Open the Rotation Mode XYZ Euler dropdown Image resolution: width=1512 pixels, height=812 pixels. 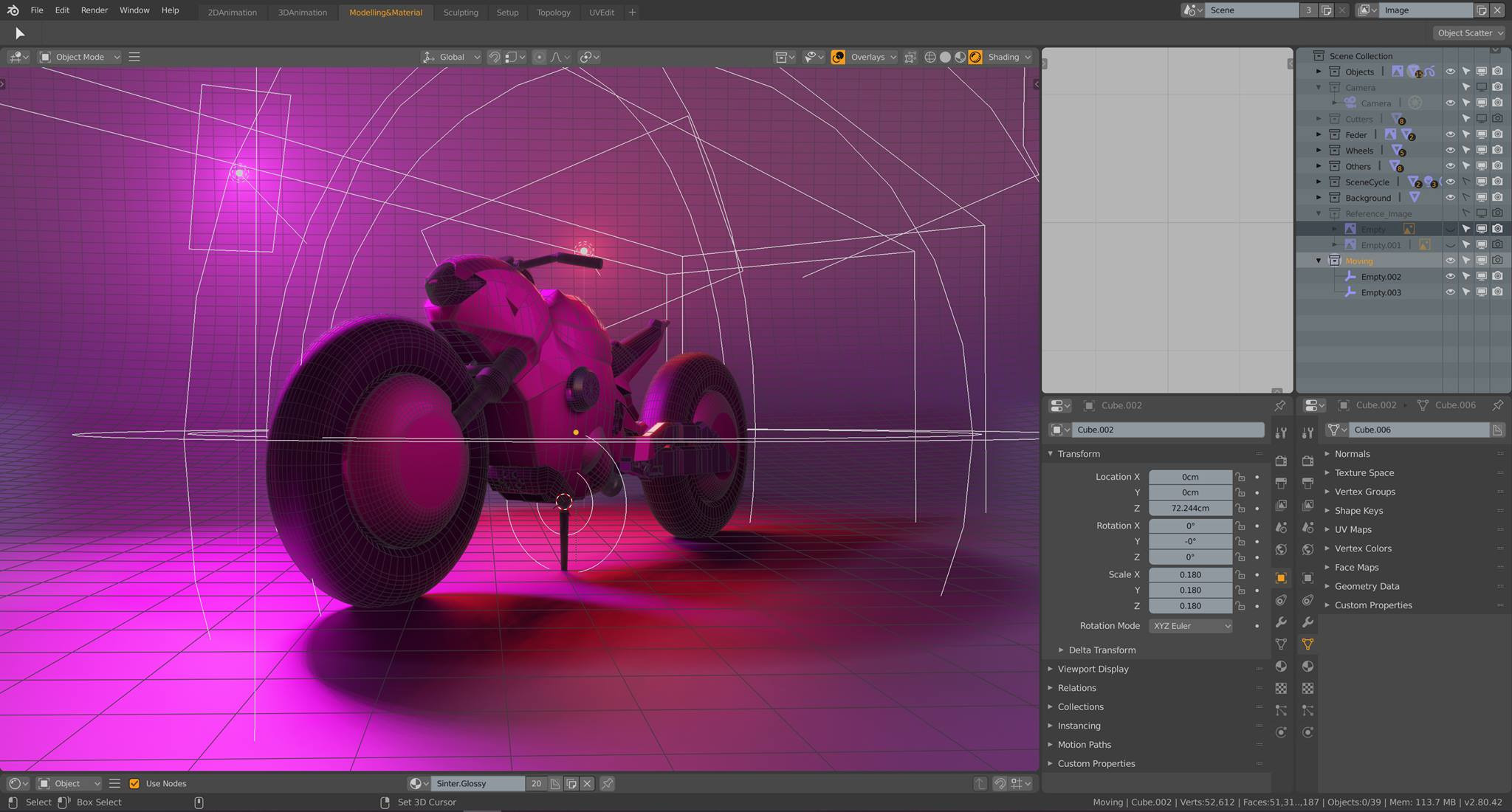[1191, 625]
